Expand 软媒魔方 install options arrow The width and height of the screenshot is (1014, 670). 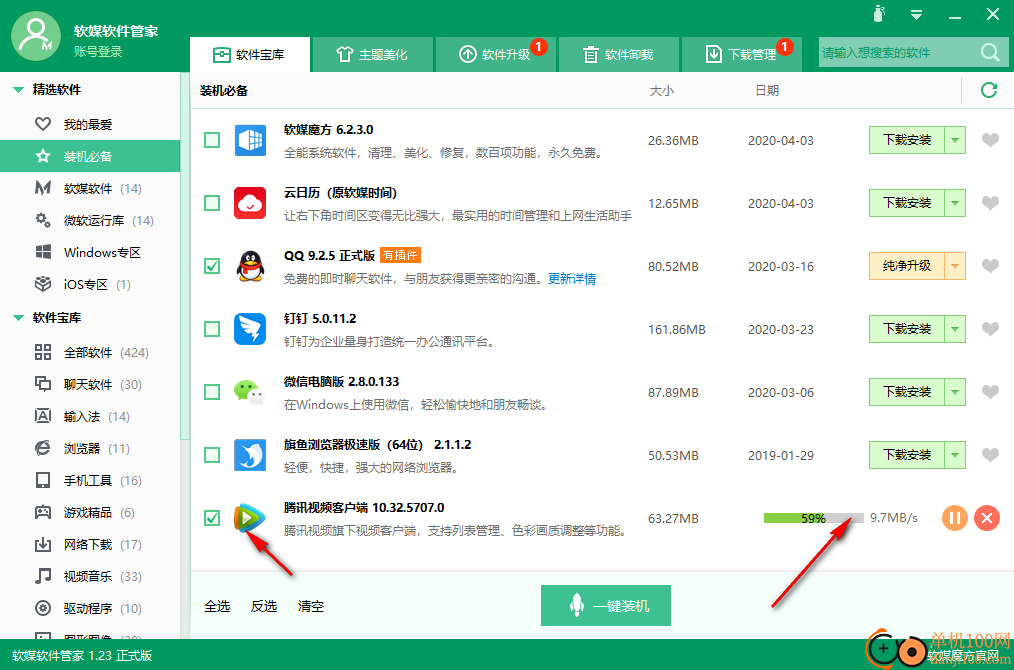[x=955, y=140]
